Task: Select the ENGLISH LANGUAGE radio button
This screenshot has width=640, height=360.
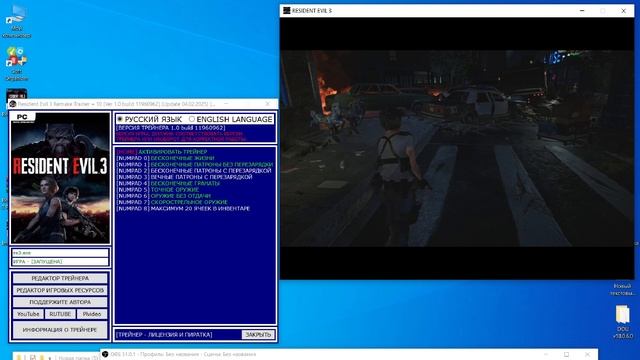Action: [192, 119]
